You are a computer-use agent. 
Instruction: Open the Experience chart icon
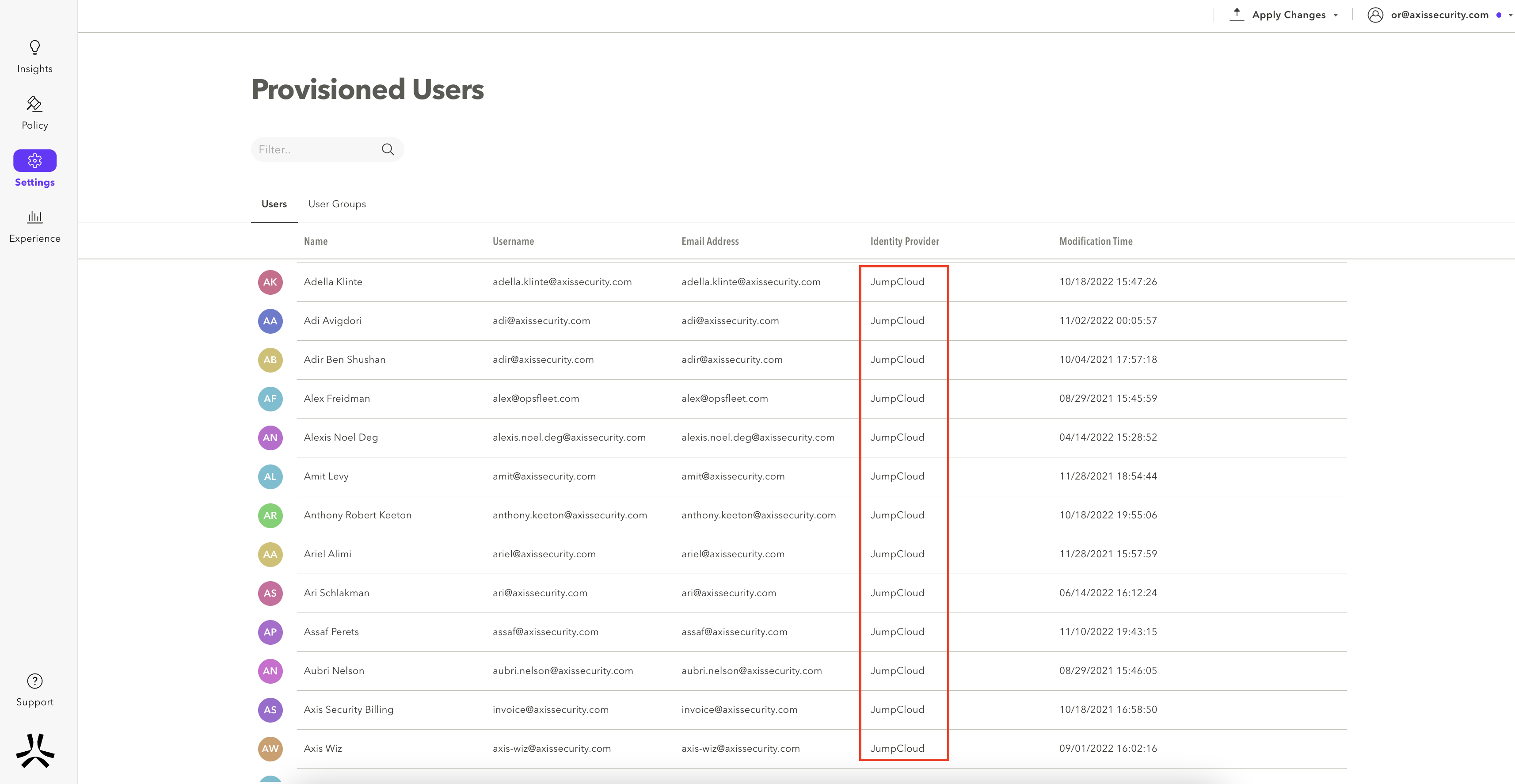pyautogui.click(x=35, y=217)
